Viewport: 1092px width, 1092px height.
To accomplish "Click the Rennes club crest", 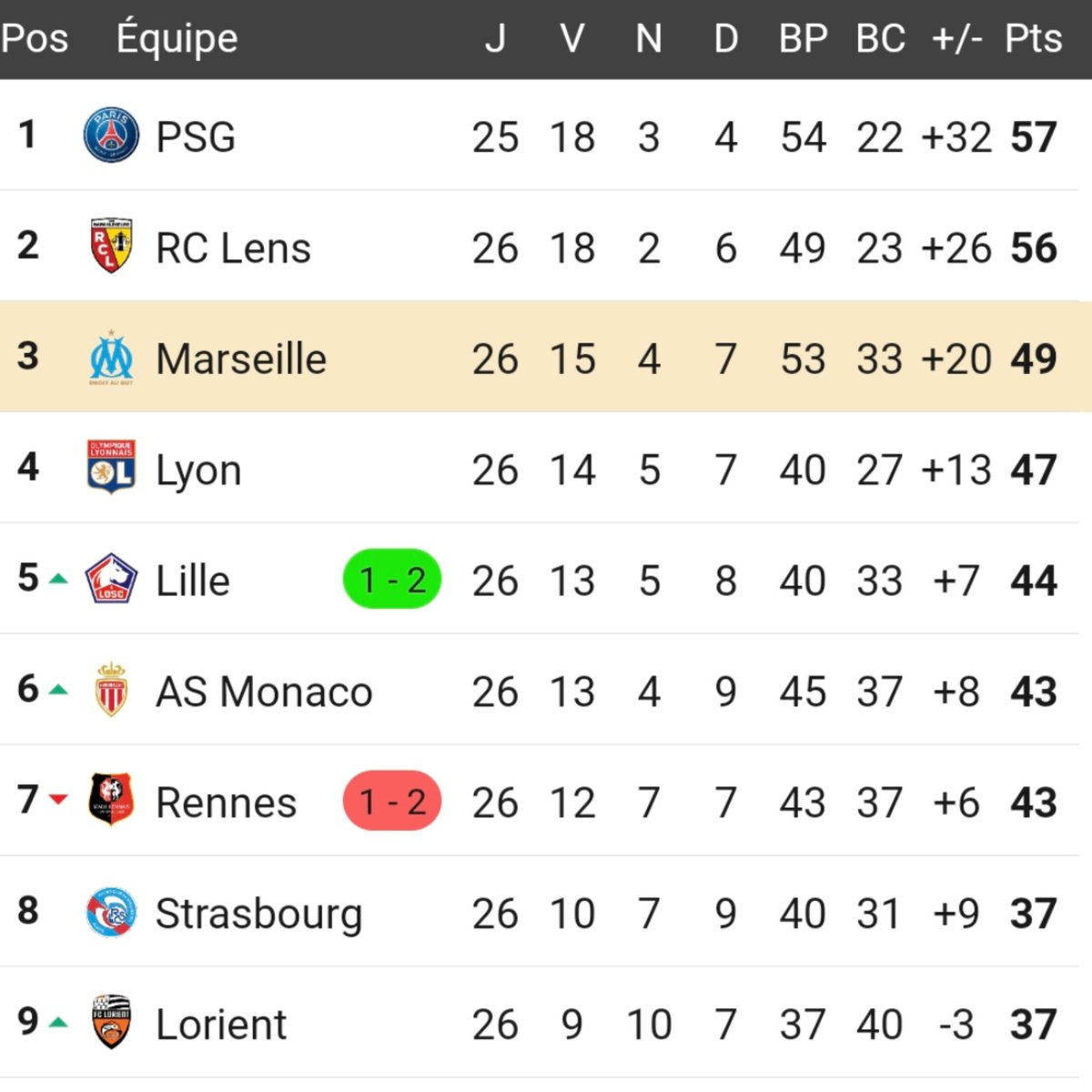I will (x=111, y=800).
